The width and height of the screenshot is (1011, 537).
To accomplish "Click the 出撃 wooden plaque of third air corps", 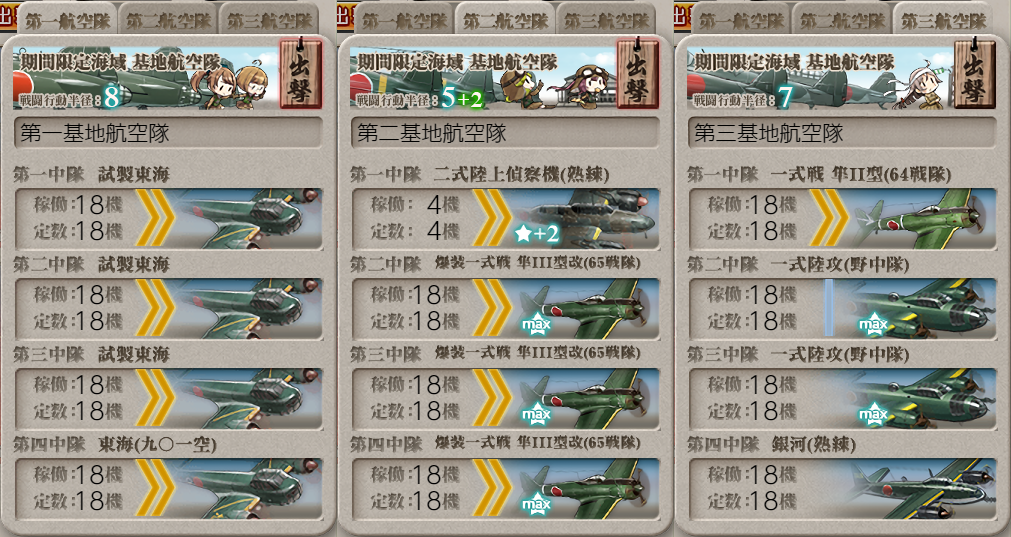I will pyautogui.click(x=974, y=73).
